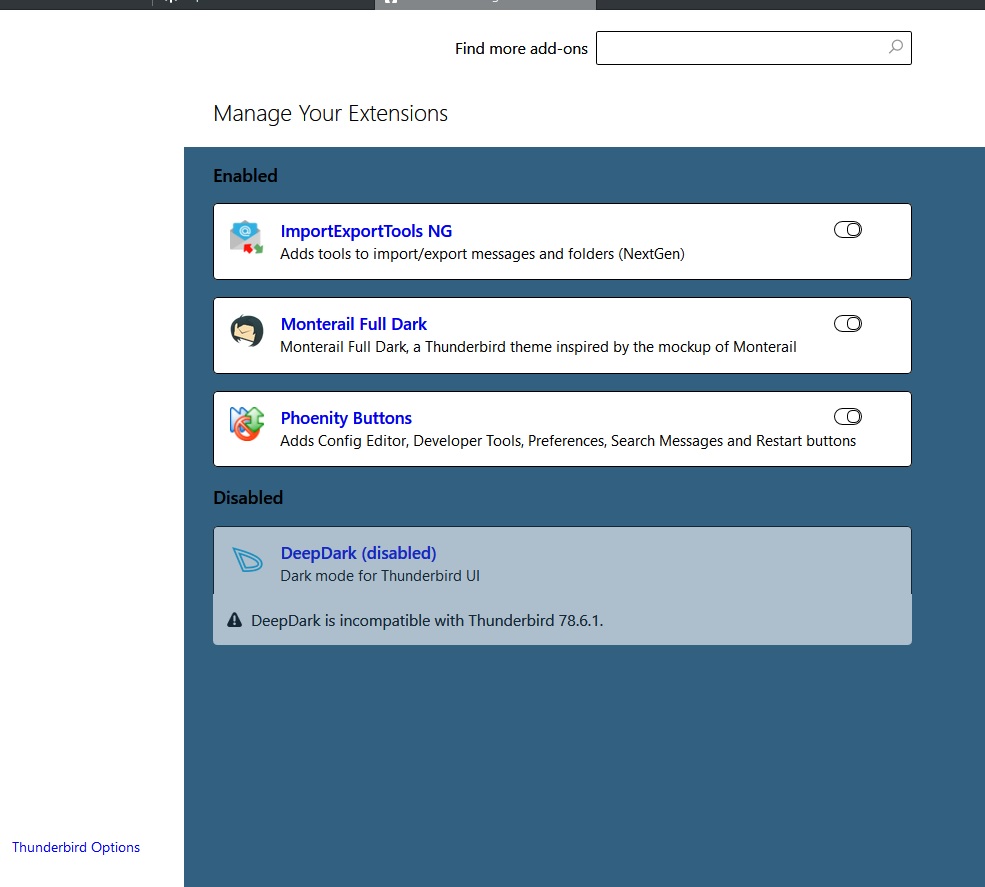Open Monterail Full Dark extension details

pyautogui.click(x=353, y=324)
